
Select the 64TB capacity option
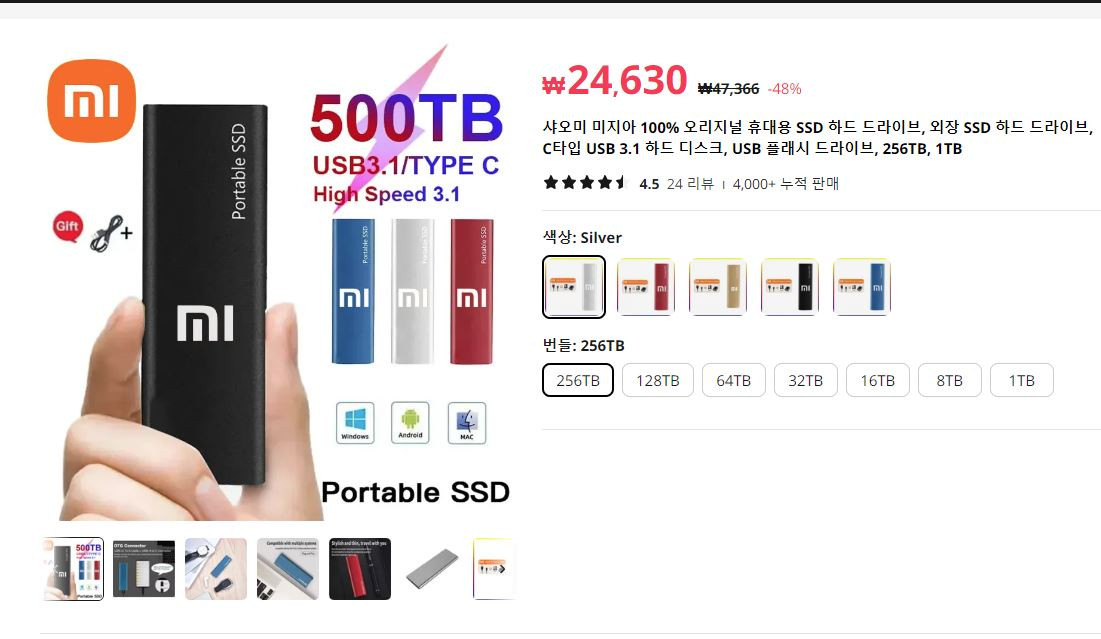(x=734, y=380)
